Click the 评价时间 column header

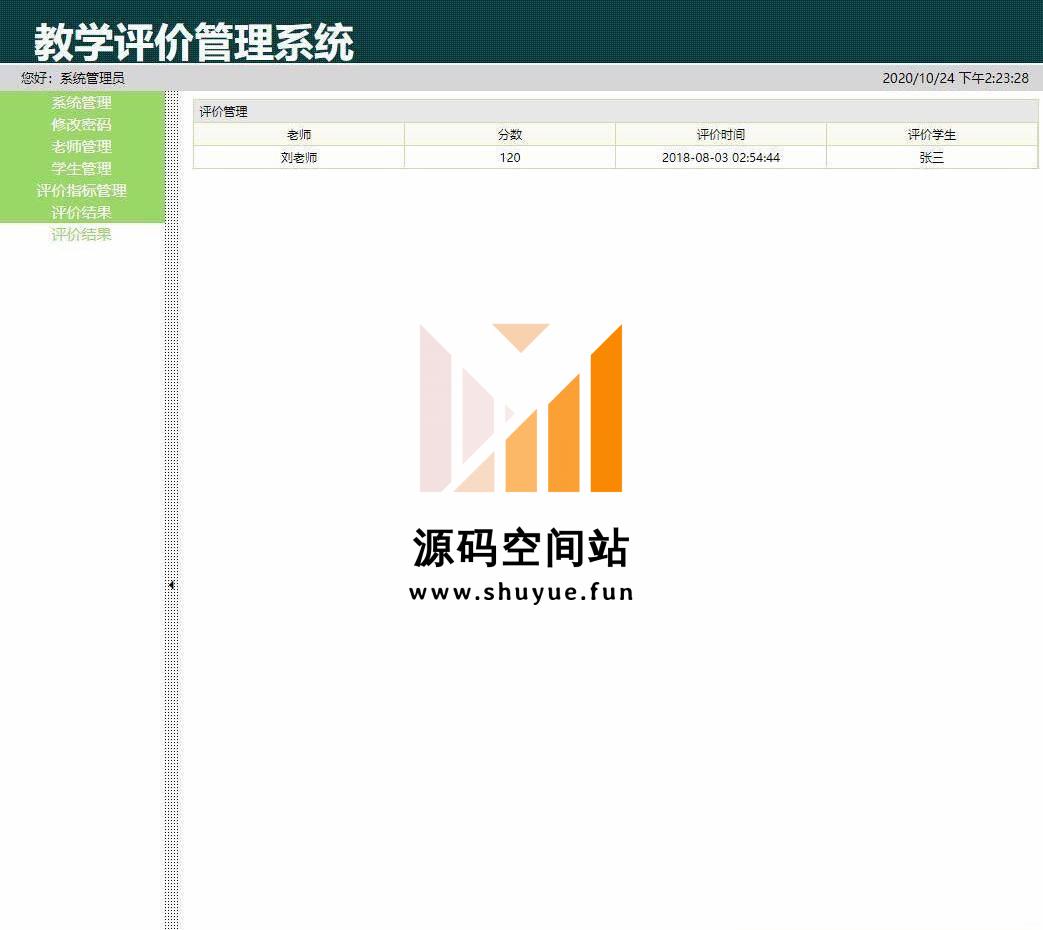[721, 134]
